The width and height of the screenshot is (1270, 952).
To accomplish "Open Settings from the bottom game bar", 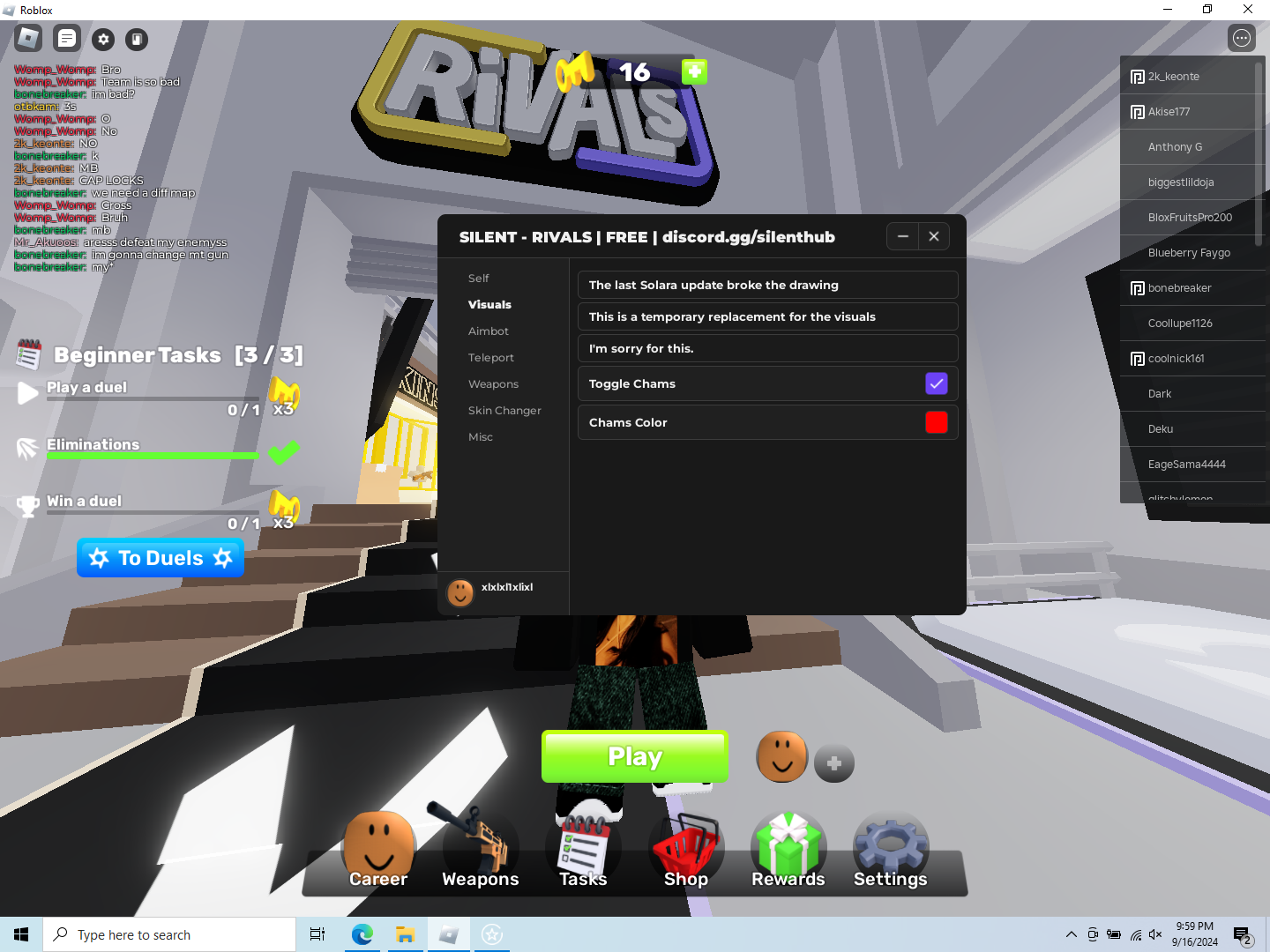I will (891, 851).
